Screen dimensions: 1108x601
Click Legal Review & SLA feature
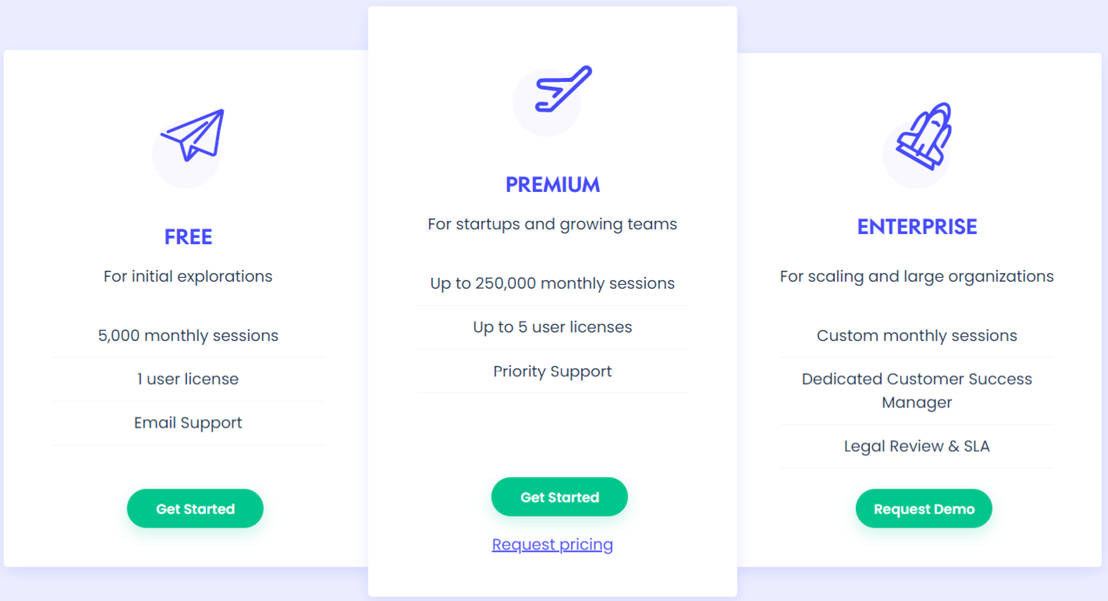click(917, 446)
